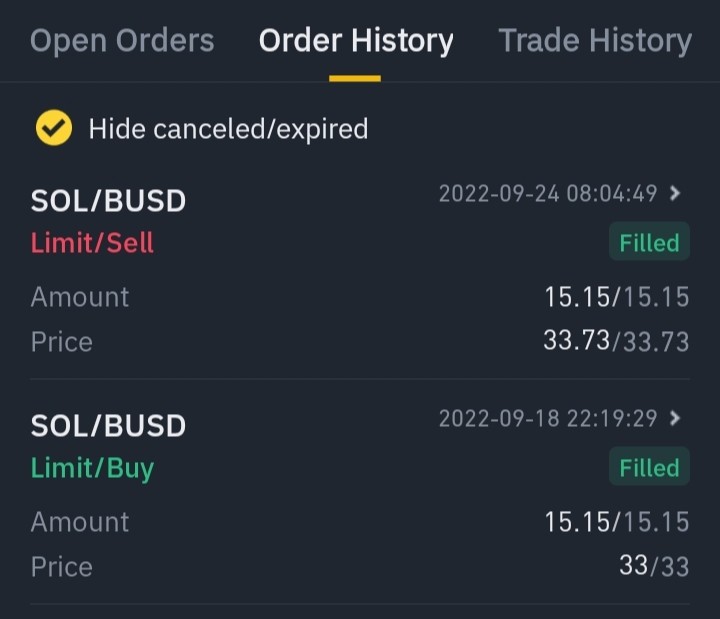Uncheck the yellow Hide canceled/expired checkbox
The height and width of the screenshot is (619, 720).
[54, 128]
